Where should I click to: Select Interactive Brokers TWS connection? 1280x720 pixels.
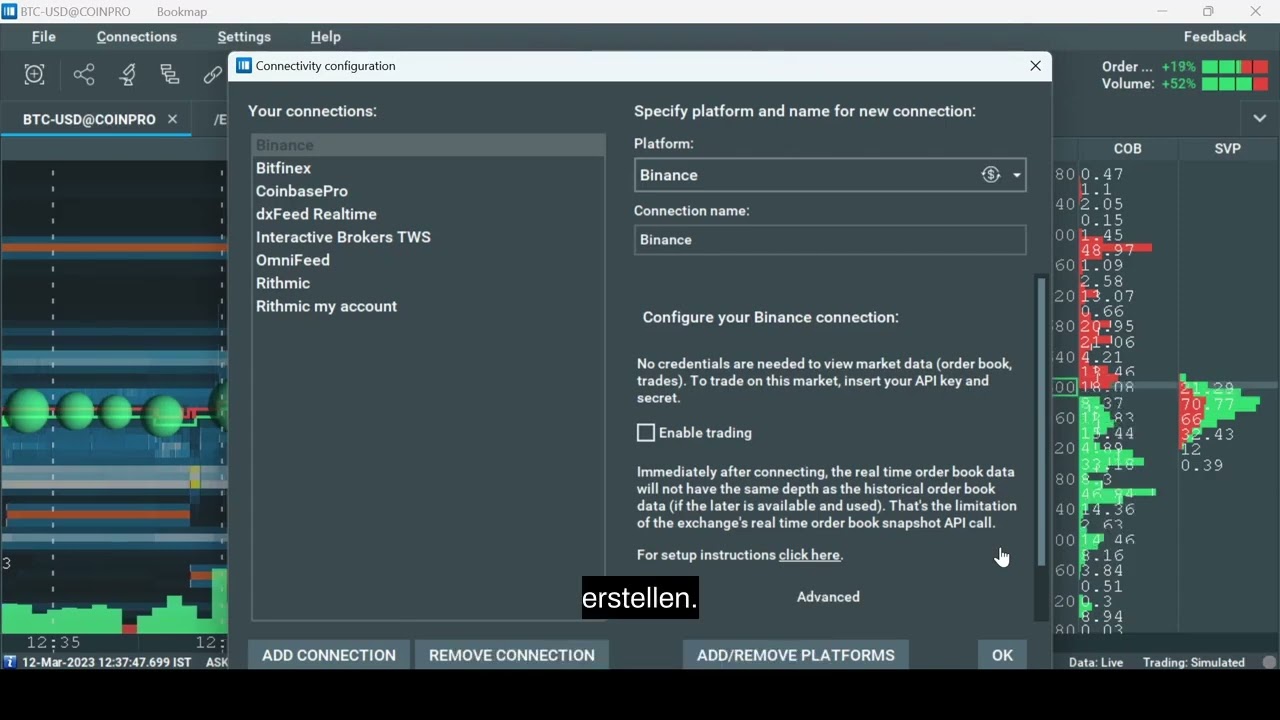click(x=429, y=237)
